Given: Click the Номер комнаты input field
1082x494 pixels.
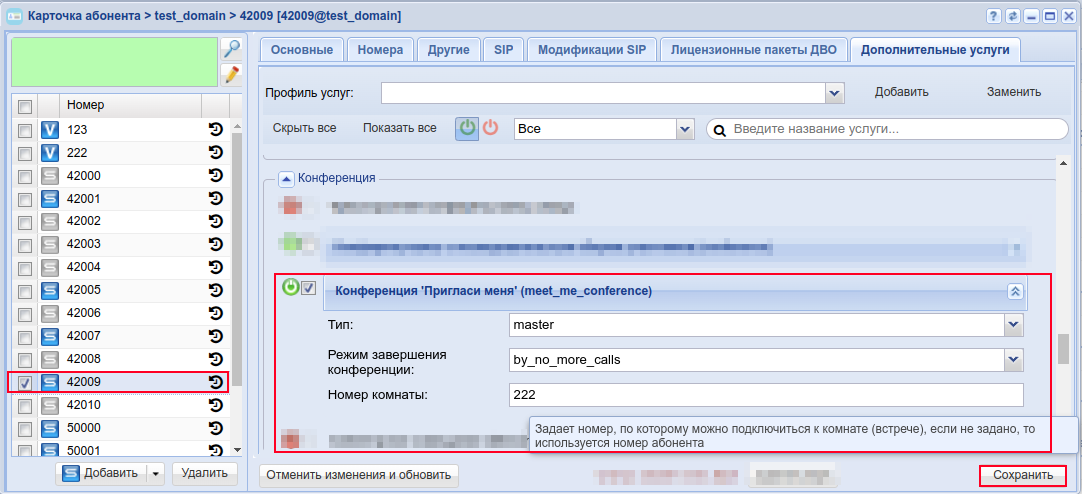Looking at the screenshot, I should click(765, 395).
